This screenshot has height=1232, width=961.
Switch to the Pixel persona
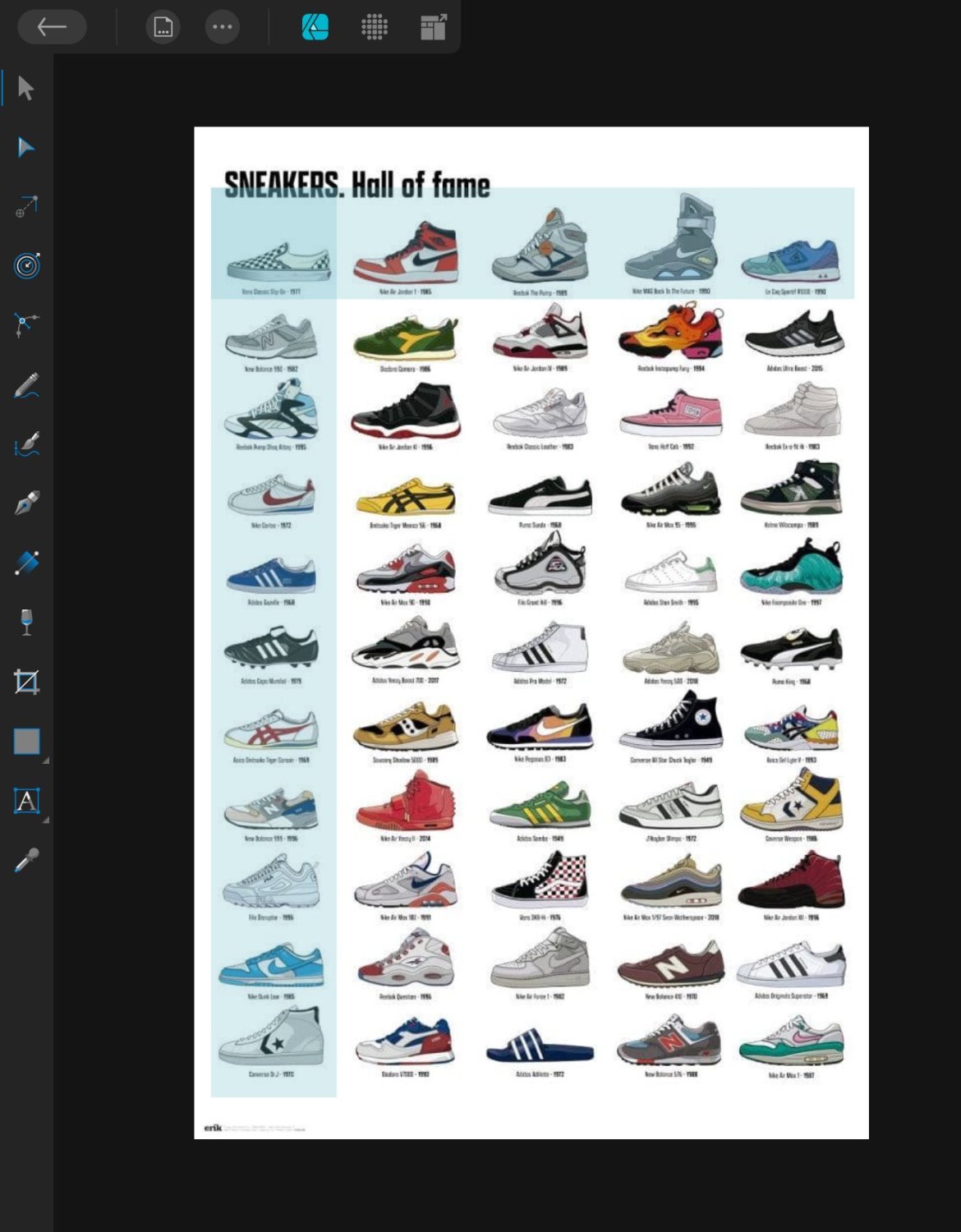(x=375, y=27)
